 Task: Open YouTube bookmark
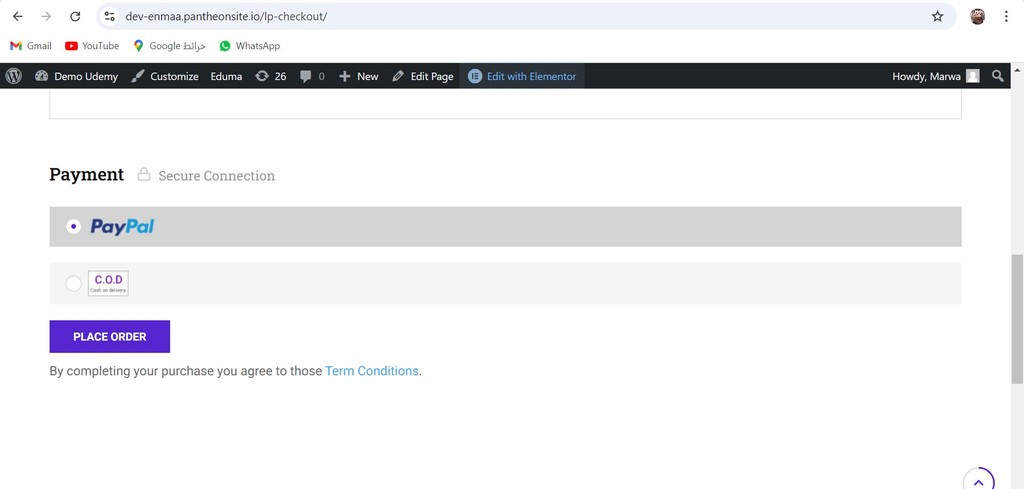(x=92, y=46)
